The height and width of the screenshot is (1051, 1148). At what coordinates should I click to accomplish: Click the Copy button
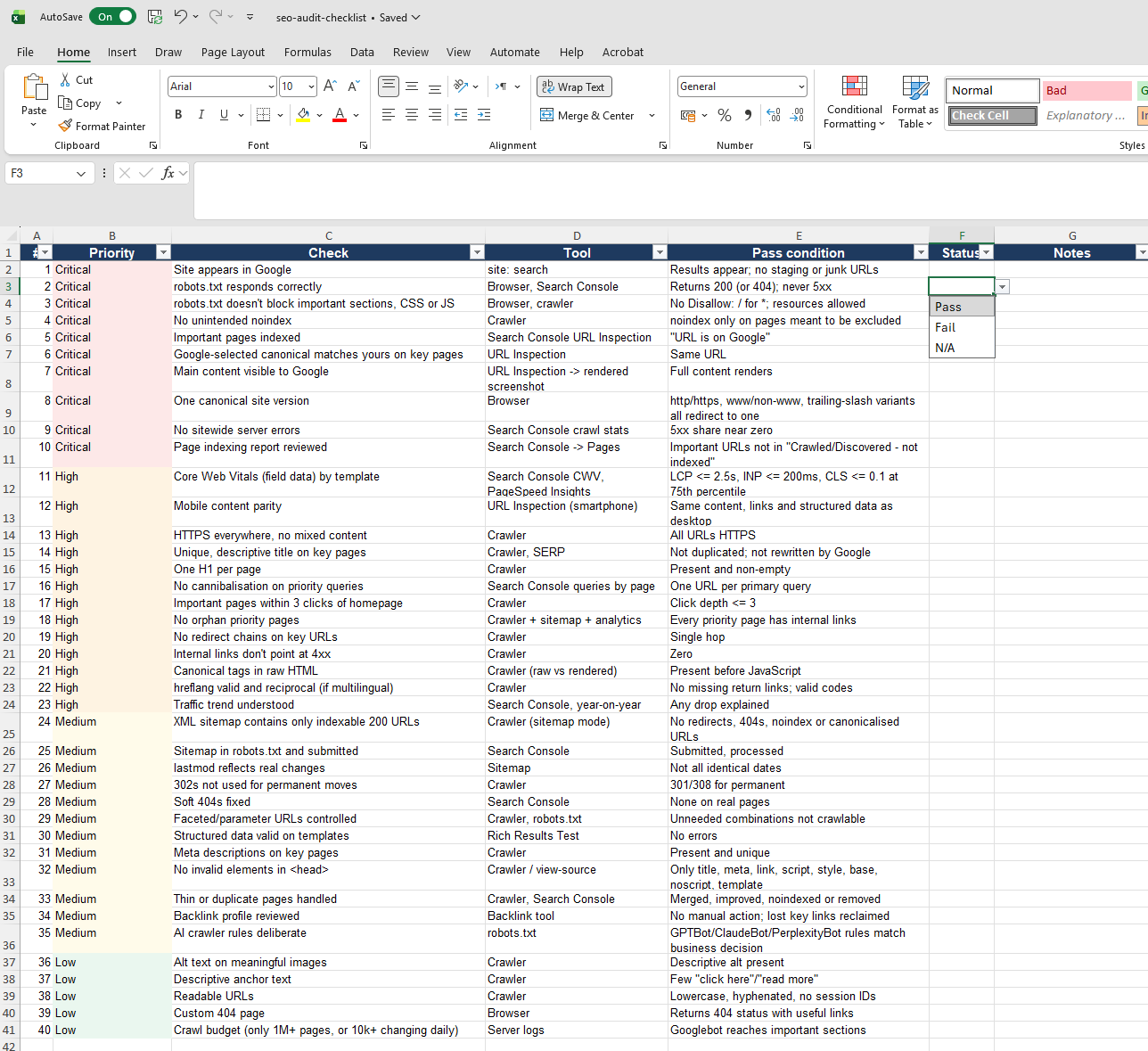pos(81,103)
